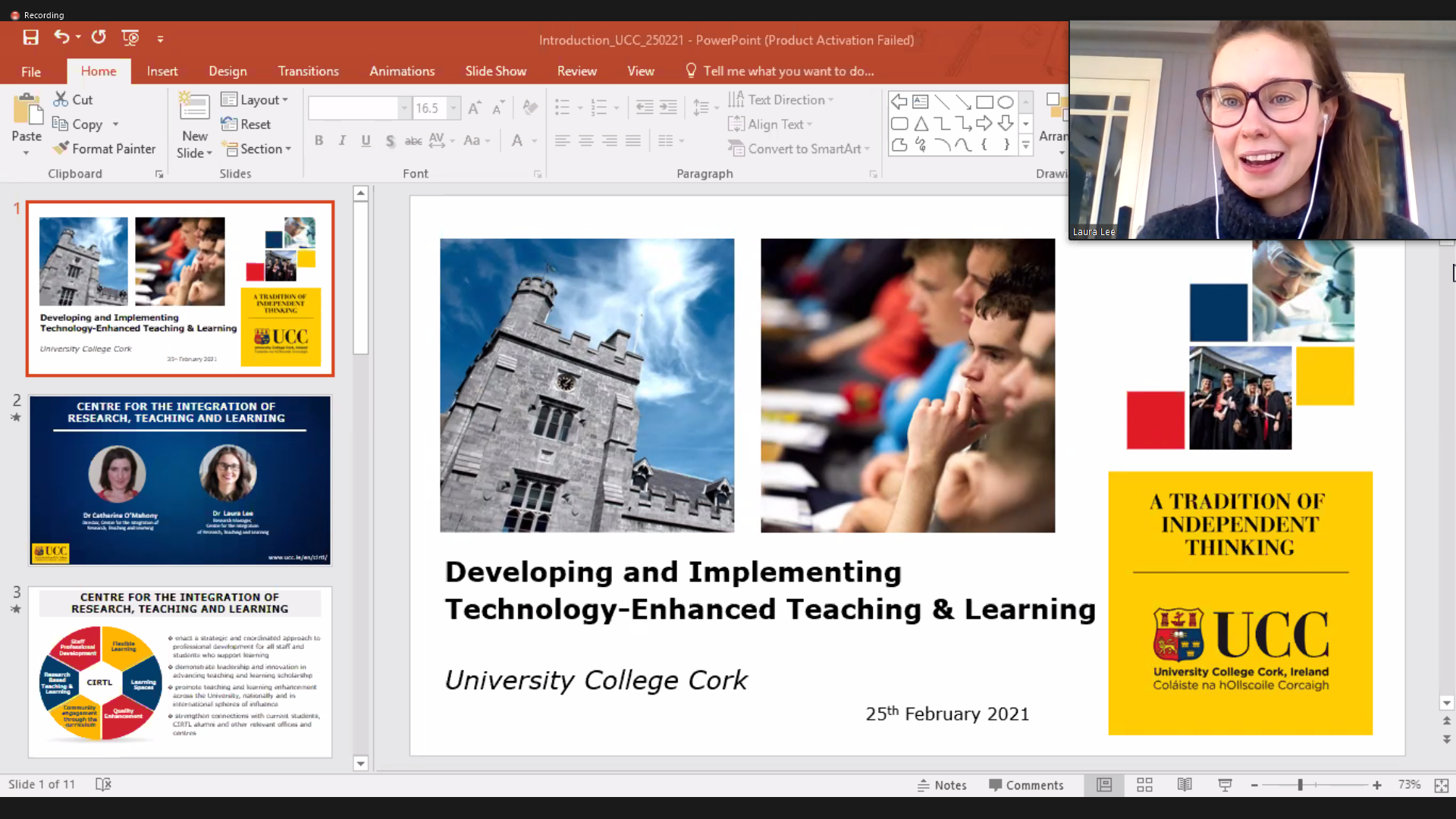1456x819 pixels.
Task: Show the Notes pane
Action: coord(942,785)
